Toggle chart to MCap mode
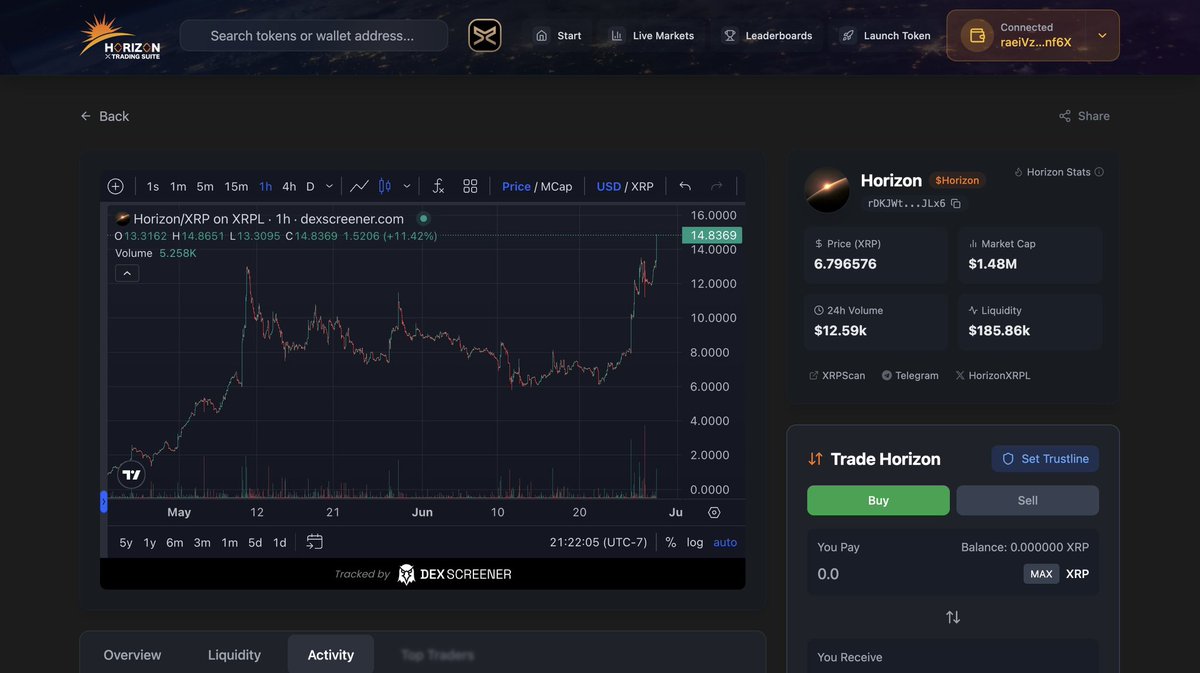Screen dimensions: 1200x673 557,186
